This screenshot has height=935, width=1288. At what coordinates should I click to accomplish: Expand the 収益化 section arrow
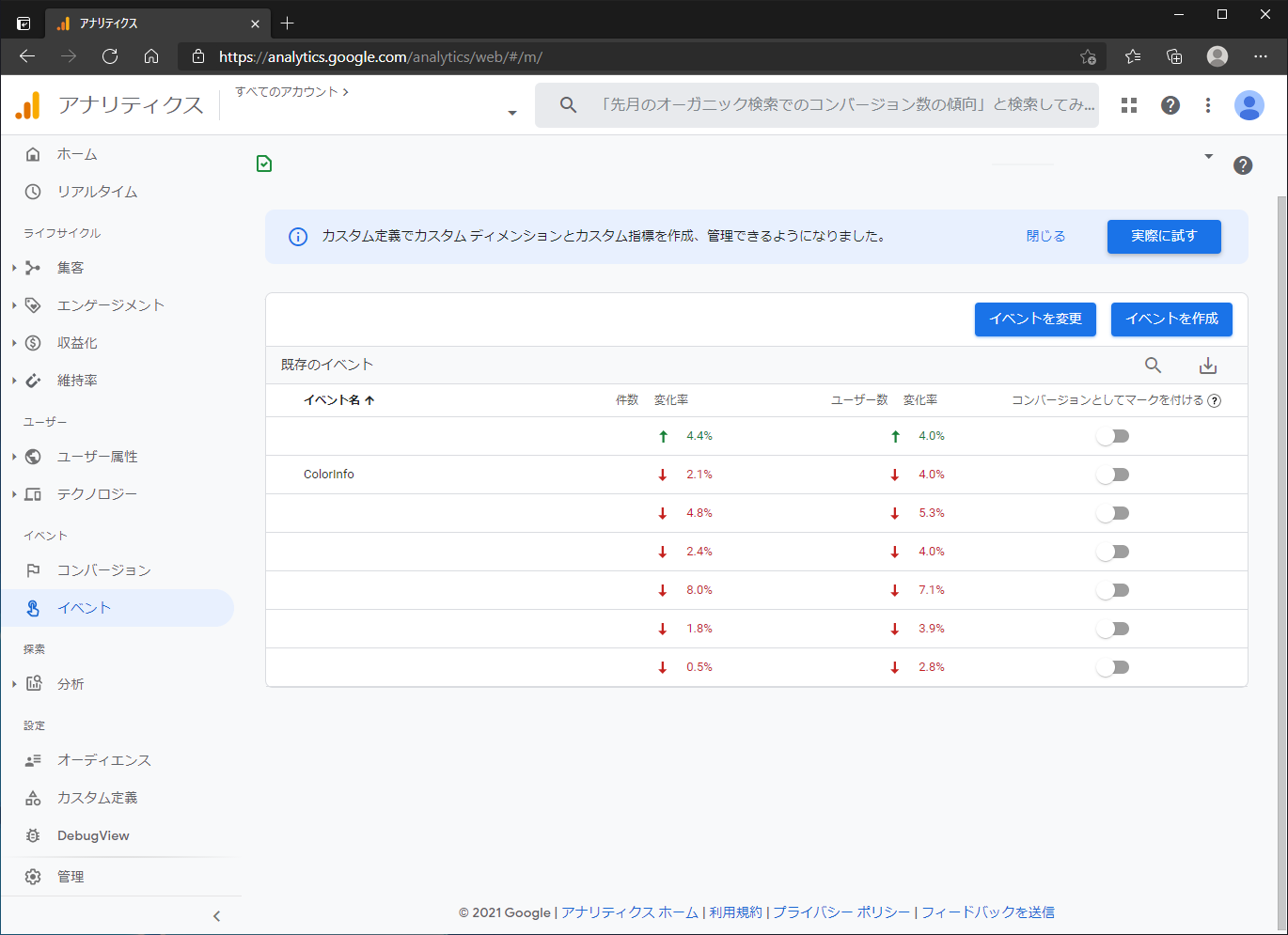14,343
